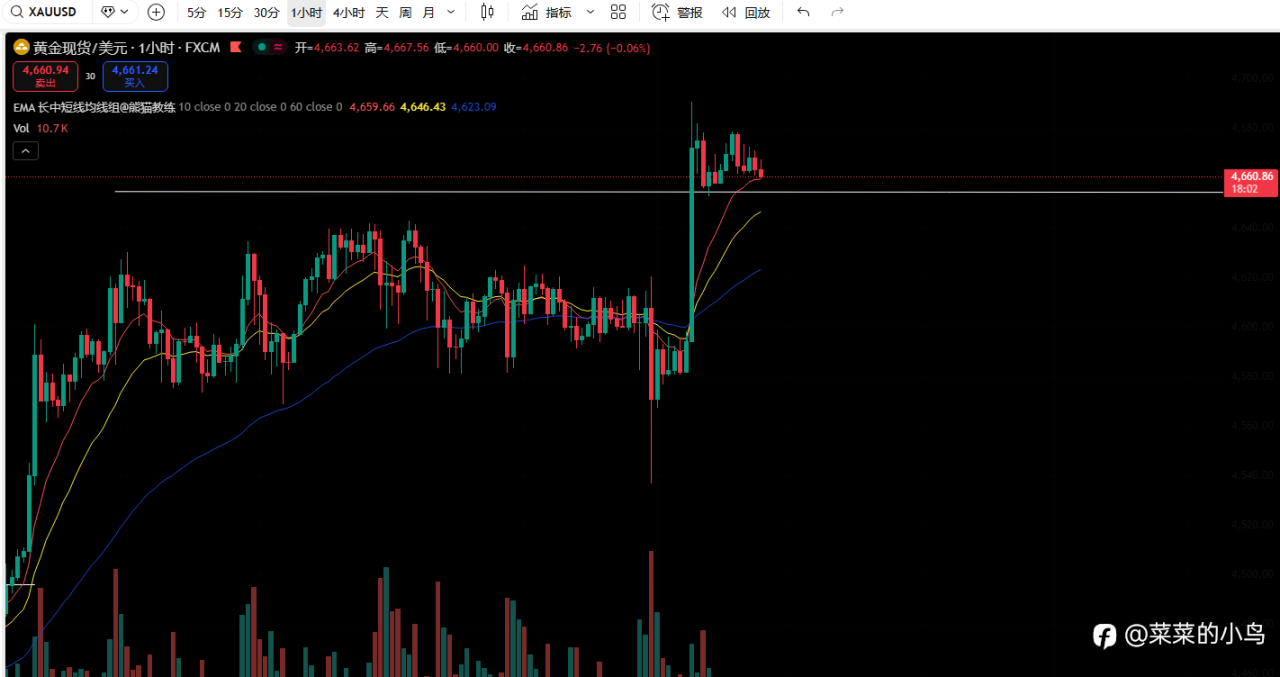
Task: Open the diamond icon dropdown
Action: tap(115, 12)
